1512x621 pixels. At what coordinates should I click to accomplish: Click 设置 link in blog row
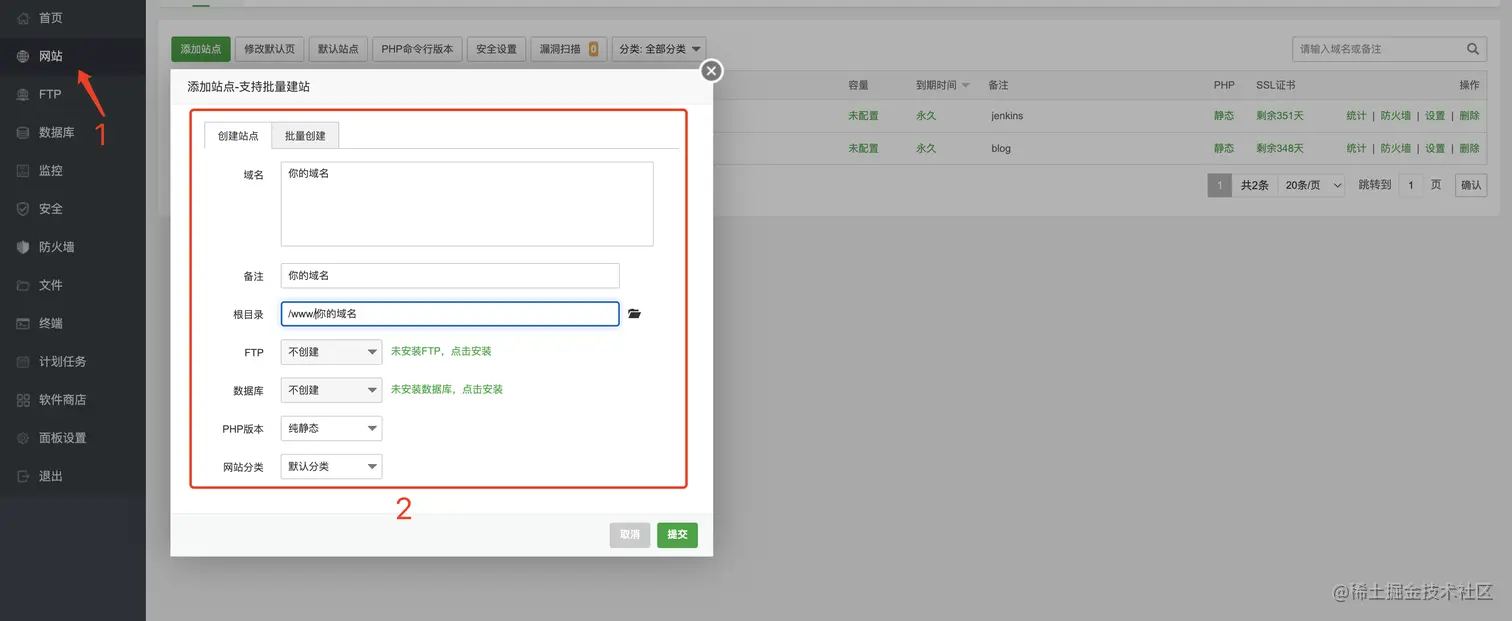tap(1435, 149)
